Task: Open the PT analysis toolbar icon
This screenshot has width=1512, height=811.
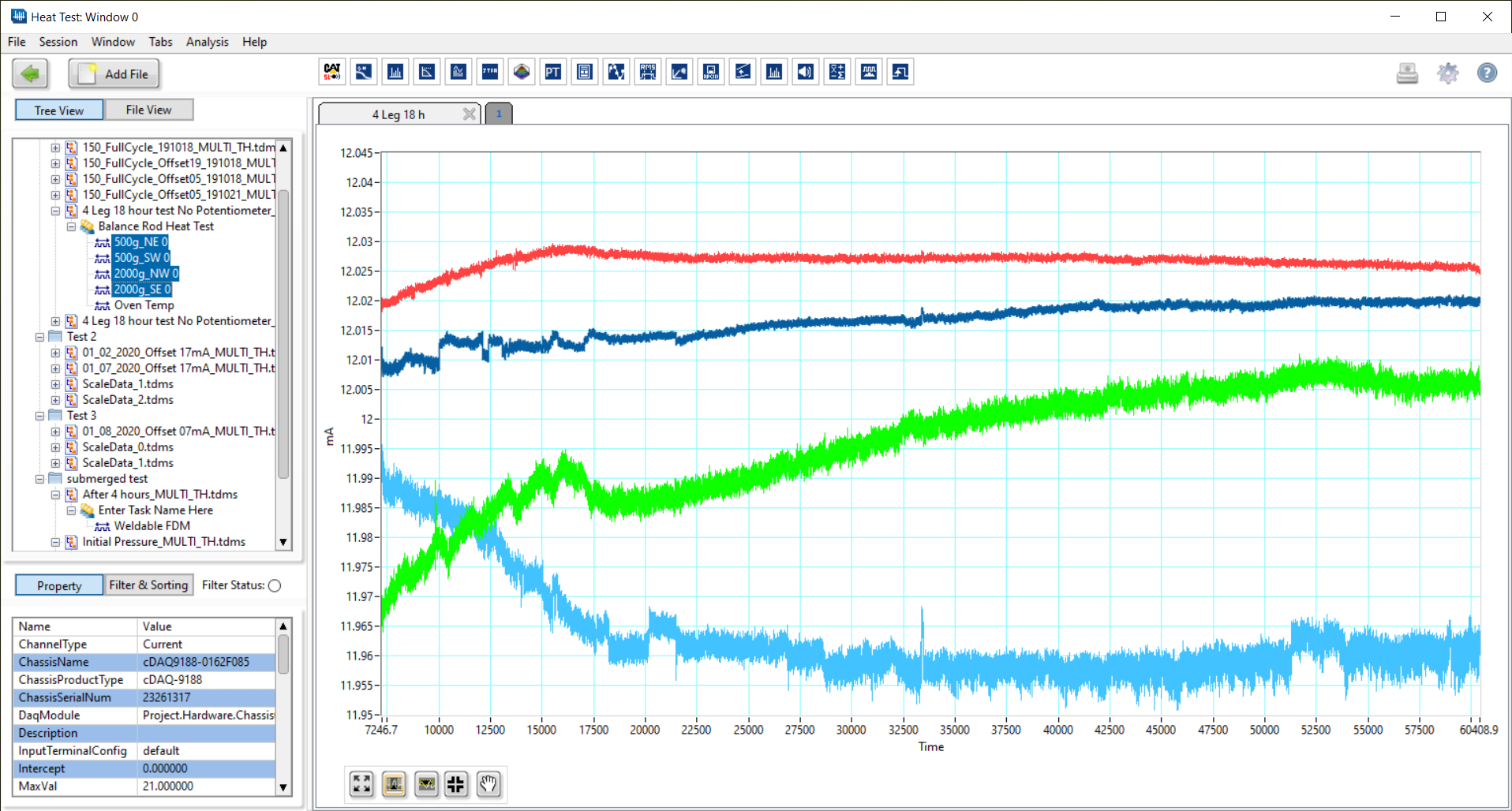Action: point(552,72)
